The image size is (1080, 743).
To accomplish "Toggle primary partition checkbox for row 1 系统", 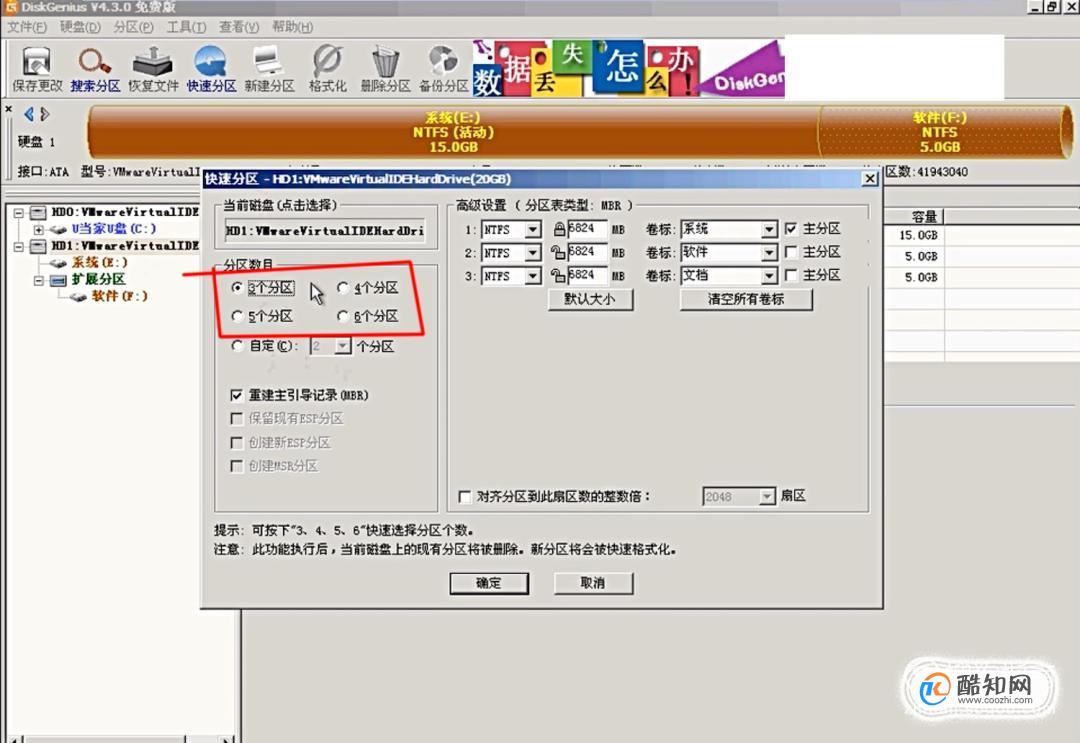I will coord(791,229).
